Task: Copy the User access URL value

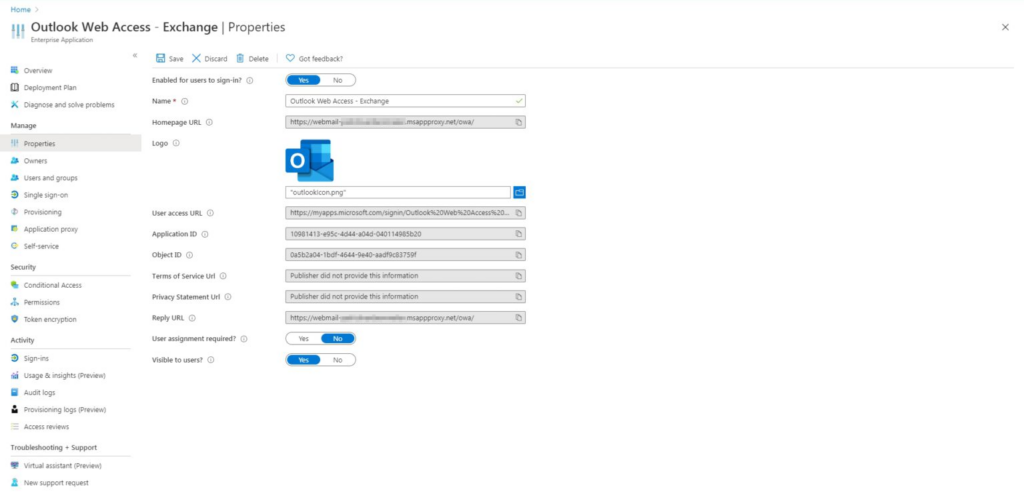Action: click(519, 213)
